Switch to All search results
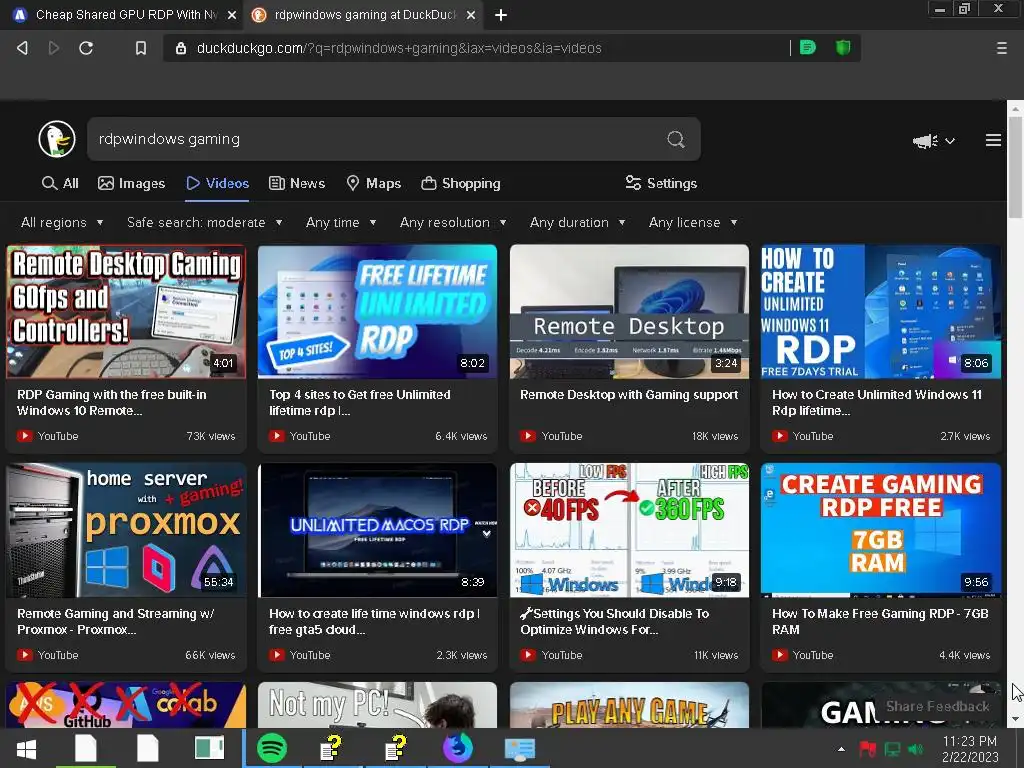Viewport: 1024px width, 768px height. [60, 184]
